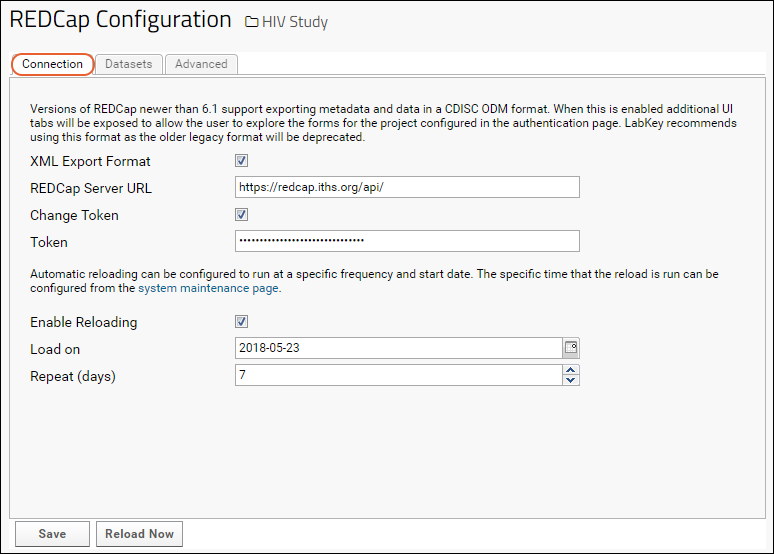The width and height of the screenshot is (774, 554).
Task: Uncheck the Change Token checkbox
Action: point(241,214)
